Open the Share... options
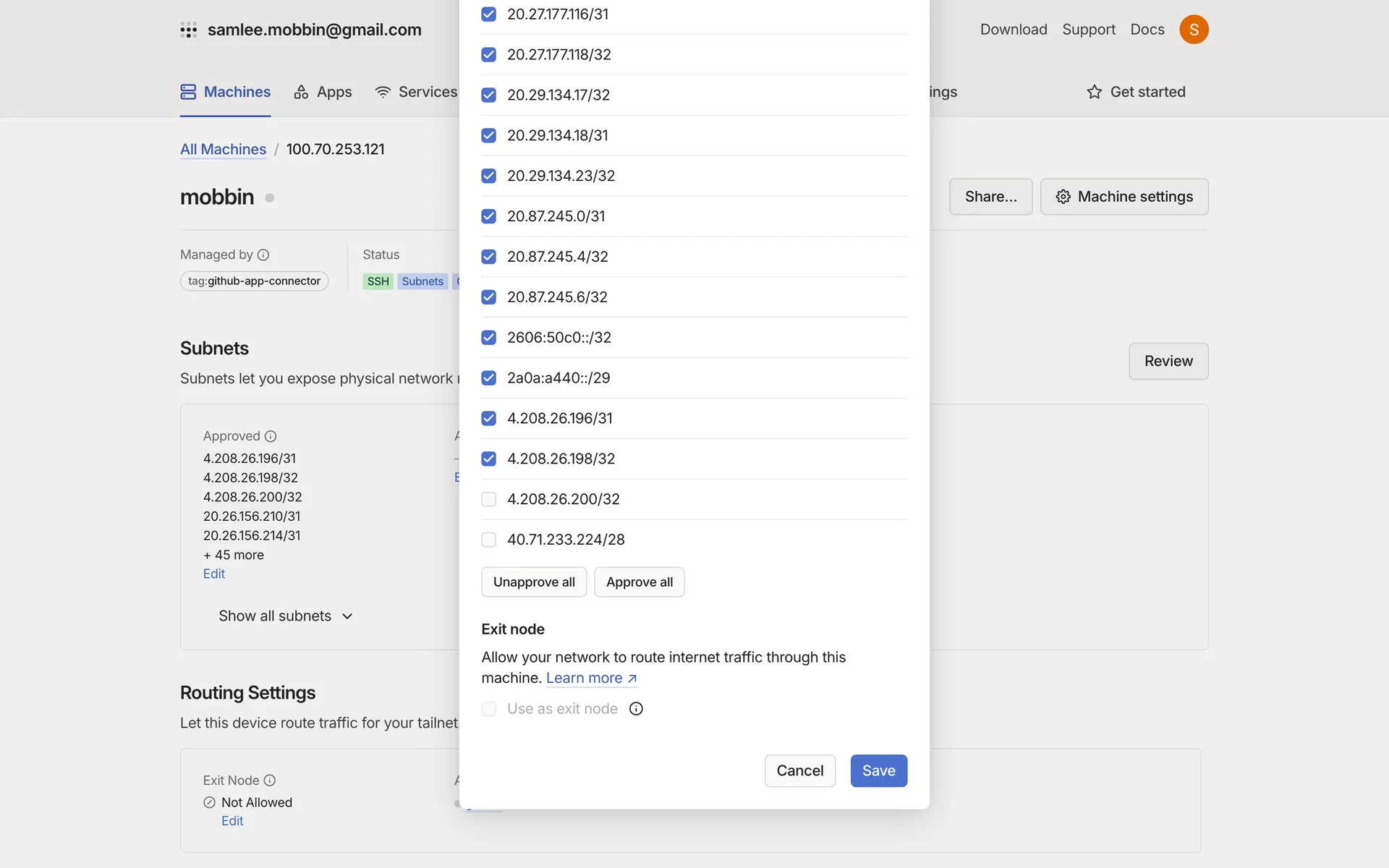 (990, 197)
